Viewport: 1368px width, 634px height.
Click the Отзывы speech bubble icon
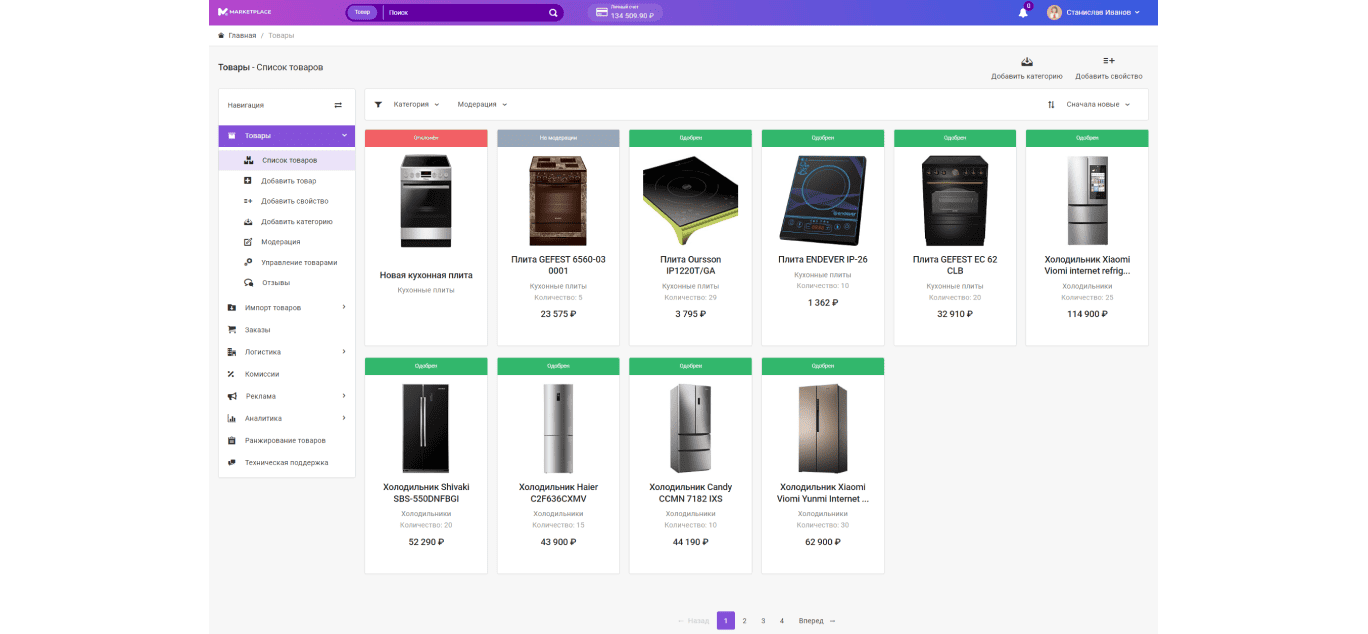click(x=248, y=282)
